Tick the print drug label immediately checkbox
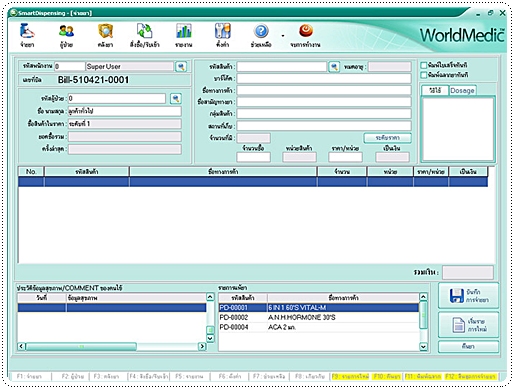 tap(424, 75)
